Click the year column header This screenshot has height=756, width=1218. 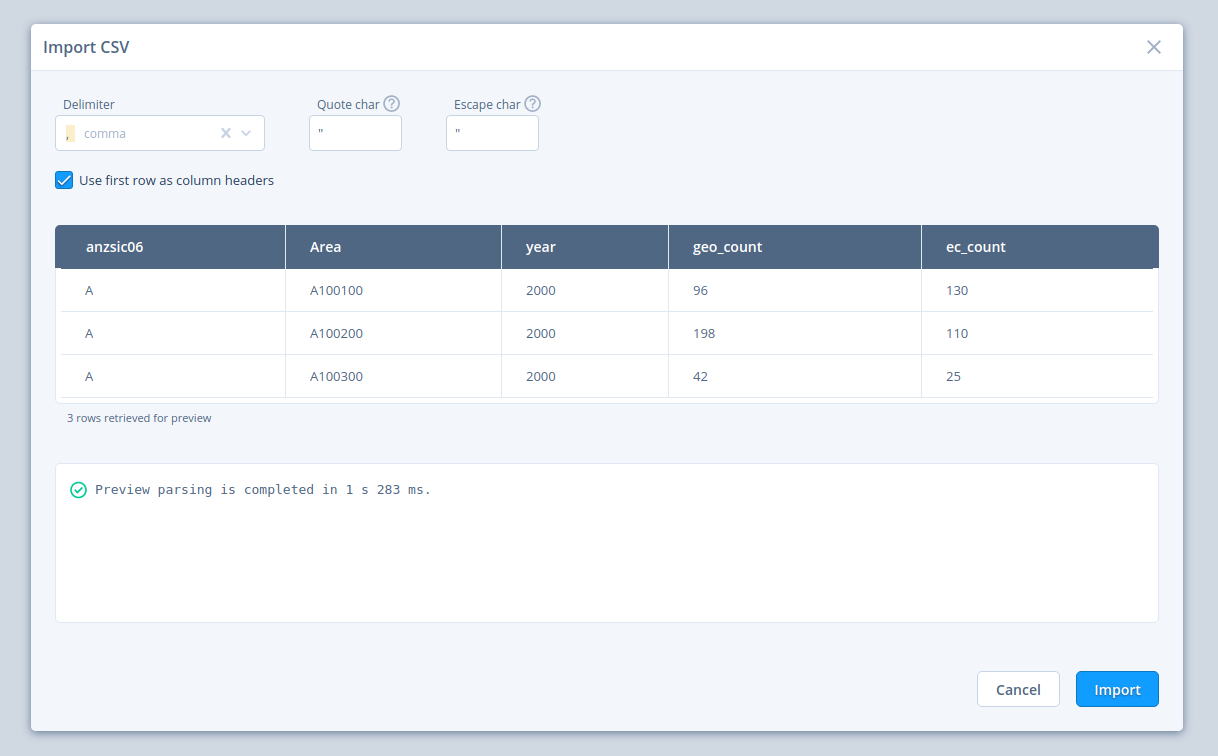541,247
